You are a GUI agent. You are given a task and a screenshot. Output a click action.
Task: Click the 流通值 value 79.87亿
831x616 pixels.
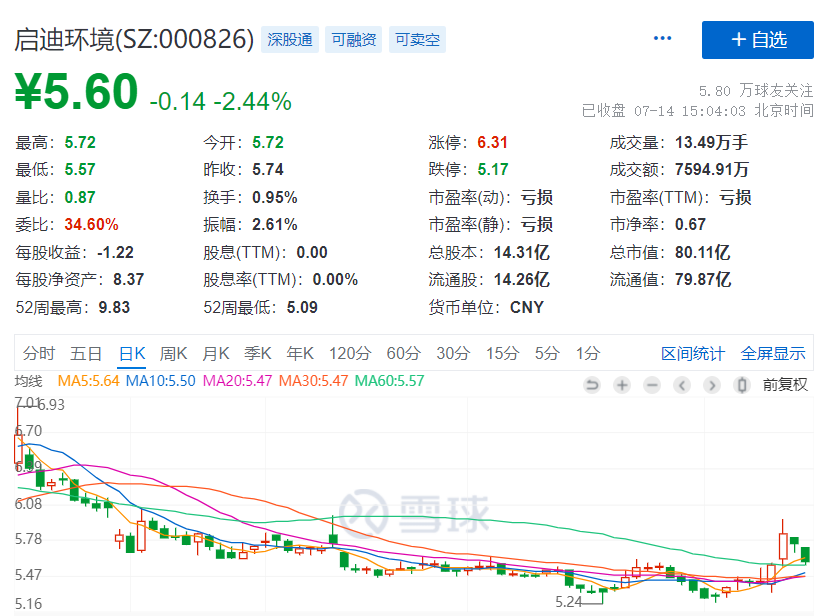pos(703,279)
